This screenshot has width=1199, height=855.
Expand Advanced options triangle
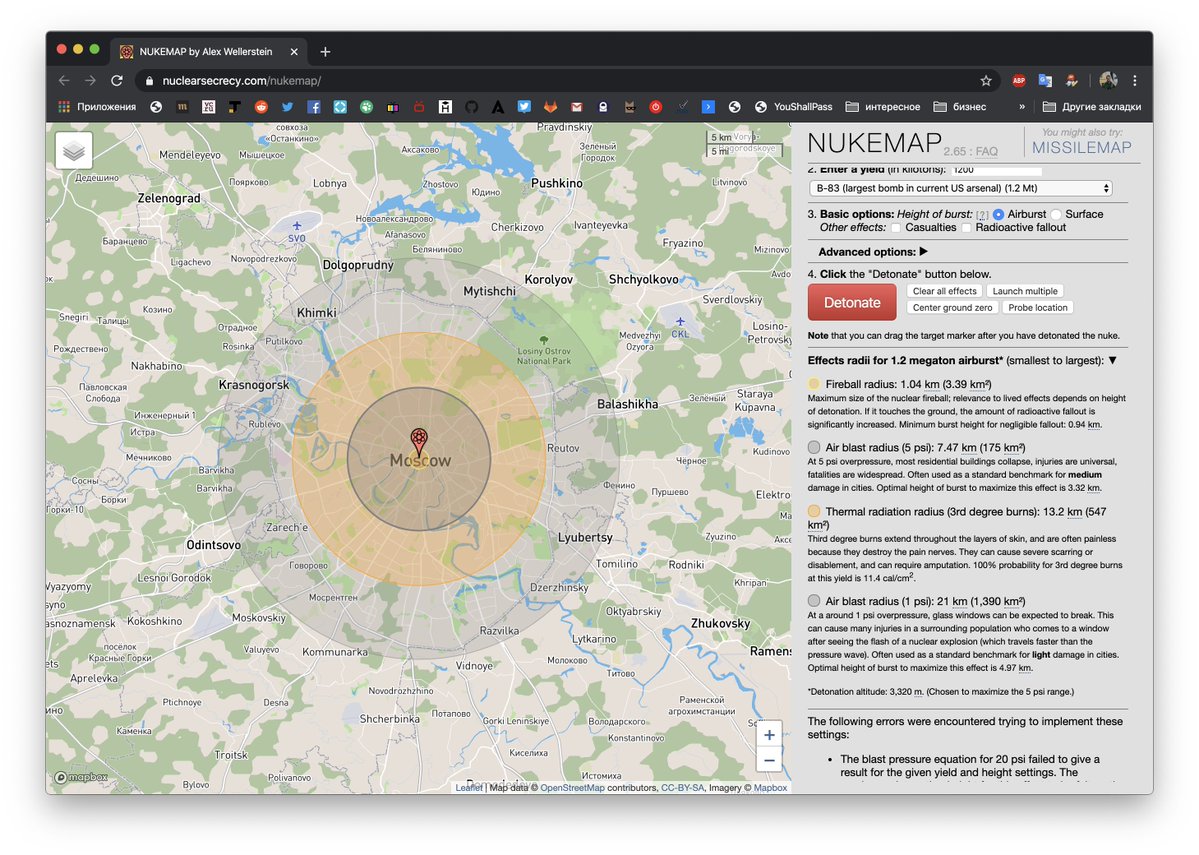924,251
